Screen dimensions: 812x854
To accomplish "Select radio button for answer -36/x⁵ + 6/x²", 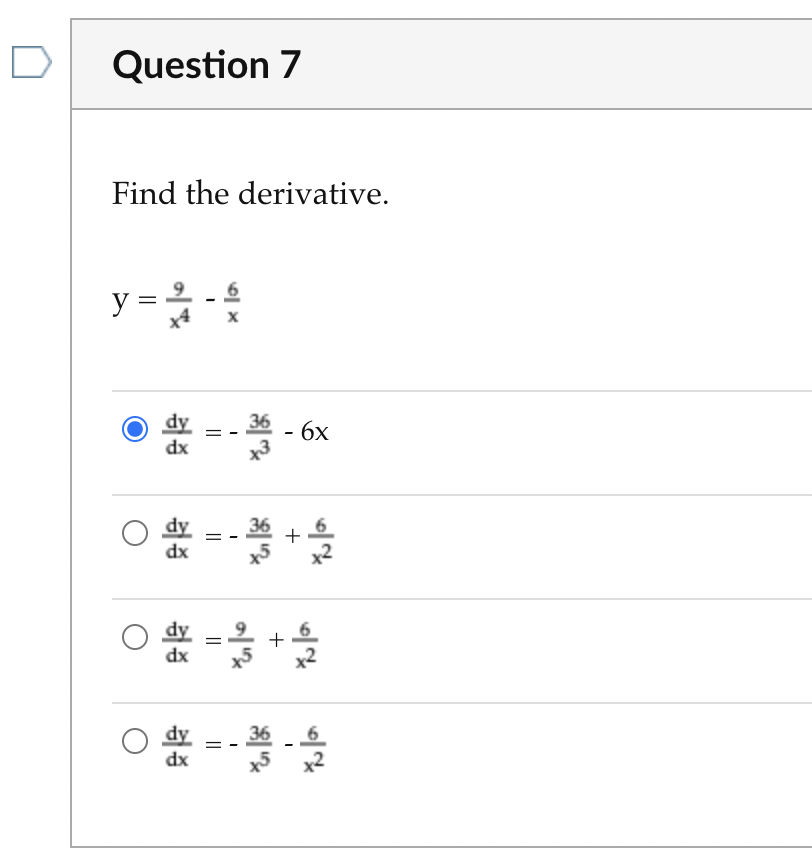I will [134, 533].
